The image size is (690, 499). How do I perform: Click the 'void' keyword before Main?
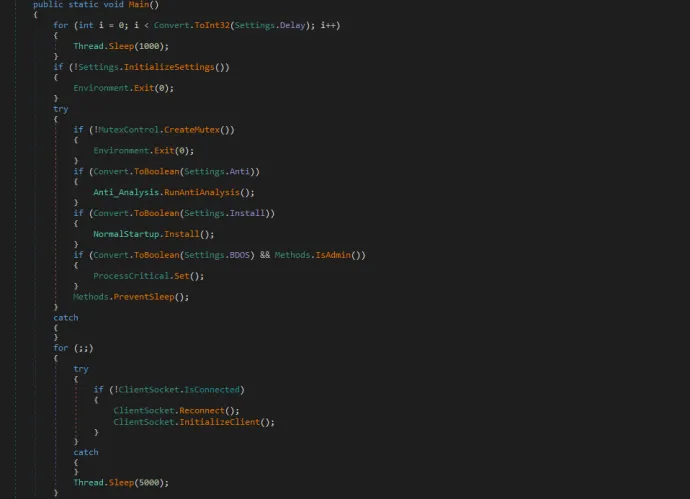114,4
